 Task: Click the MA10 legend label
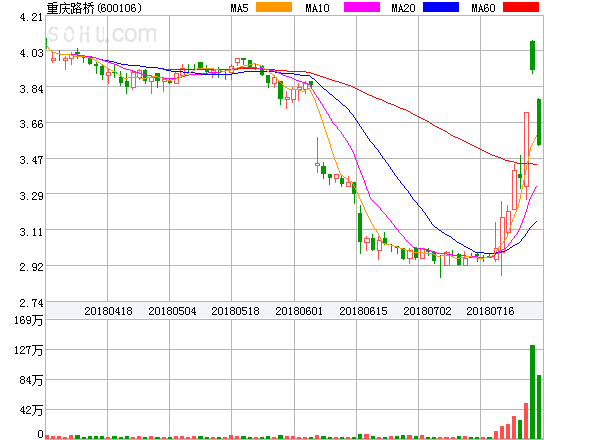(x=317, y=8)
